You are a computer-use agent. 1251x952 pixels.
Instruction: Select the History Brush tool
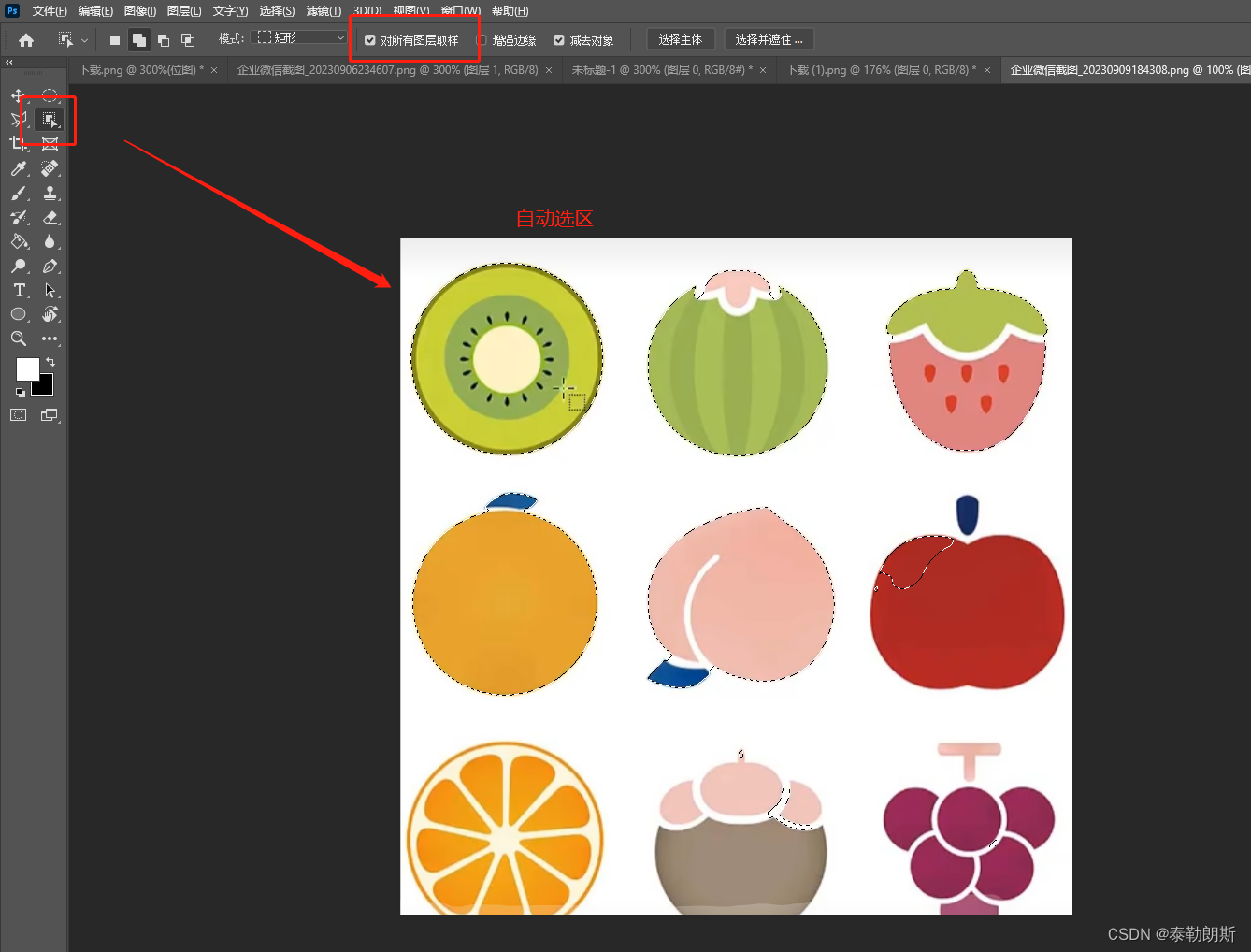(x=18, y=217)
